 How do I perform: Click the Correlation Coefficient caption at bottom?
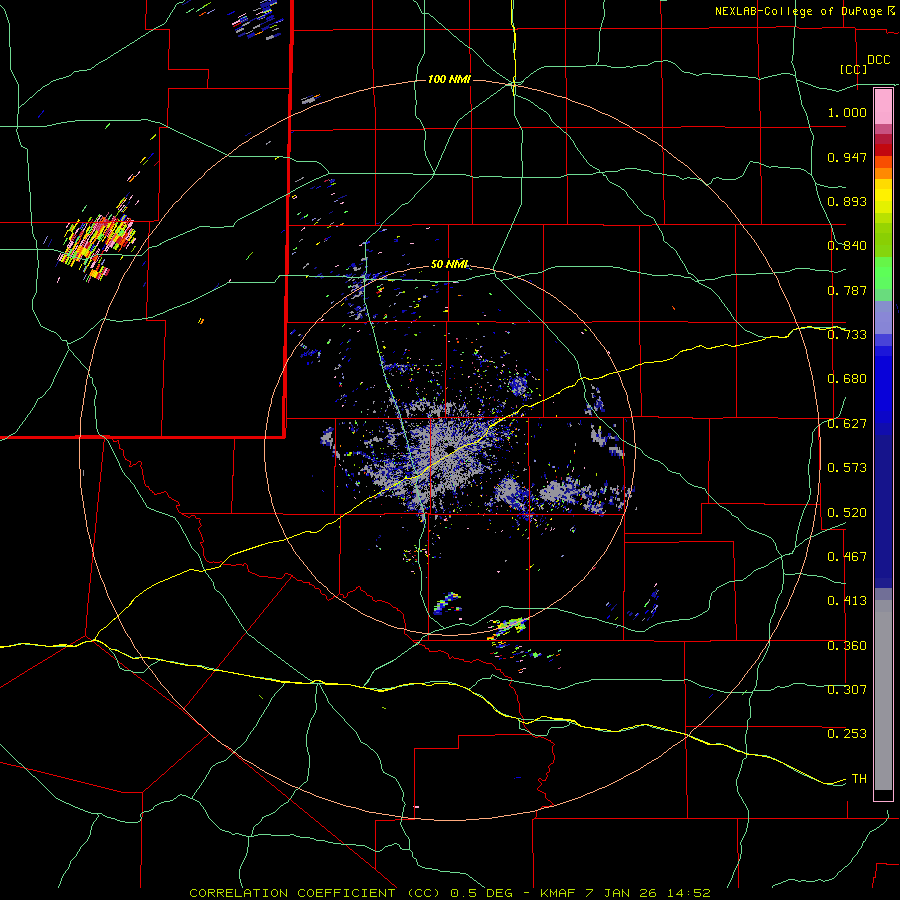point(450,893)
